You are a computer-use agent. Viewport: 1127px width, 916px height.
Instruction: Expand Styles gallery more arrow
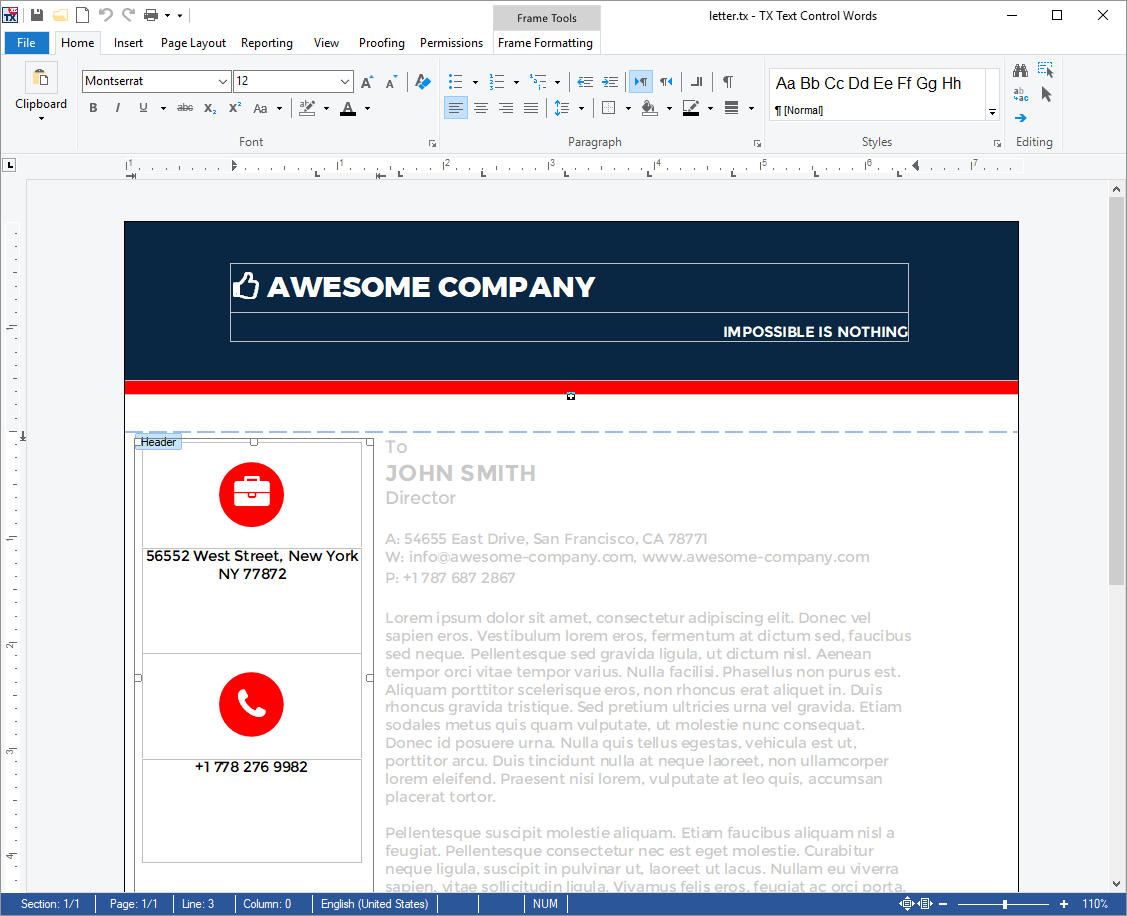[x=992, y=112]
